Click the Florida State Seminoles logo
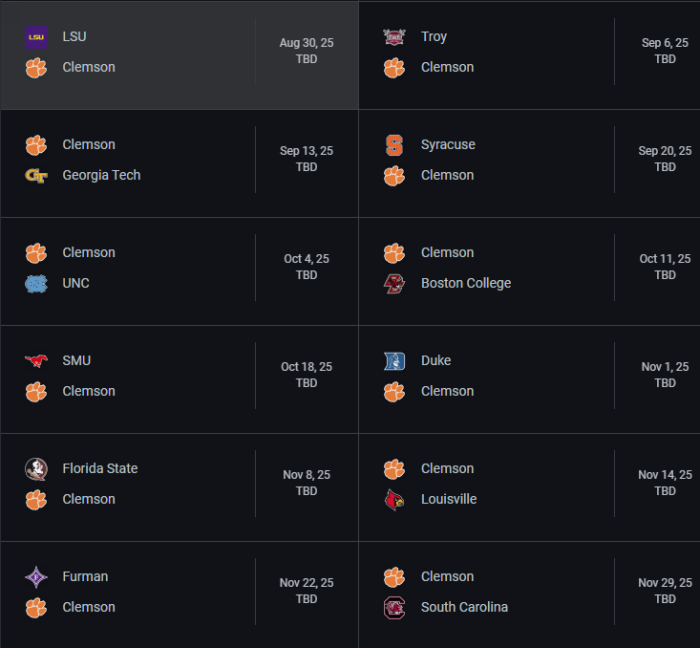This screenshot has width=700, height=648. [x=36, y=469]
